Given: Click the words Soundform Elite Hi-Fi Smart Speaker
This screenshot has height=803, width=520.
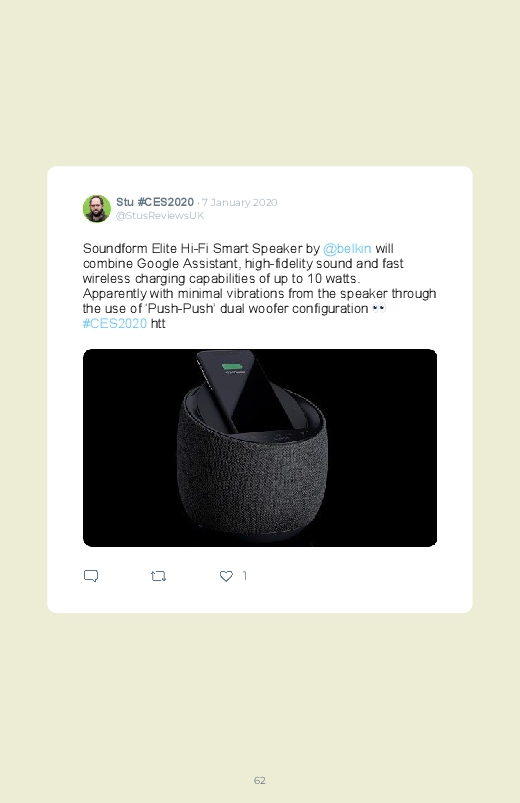Looking at the screenshot, I should (193, 249).
